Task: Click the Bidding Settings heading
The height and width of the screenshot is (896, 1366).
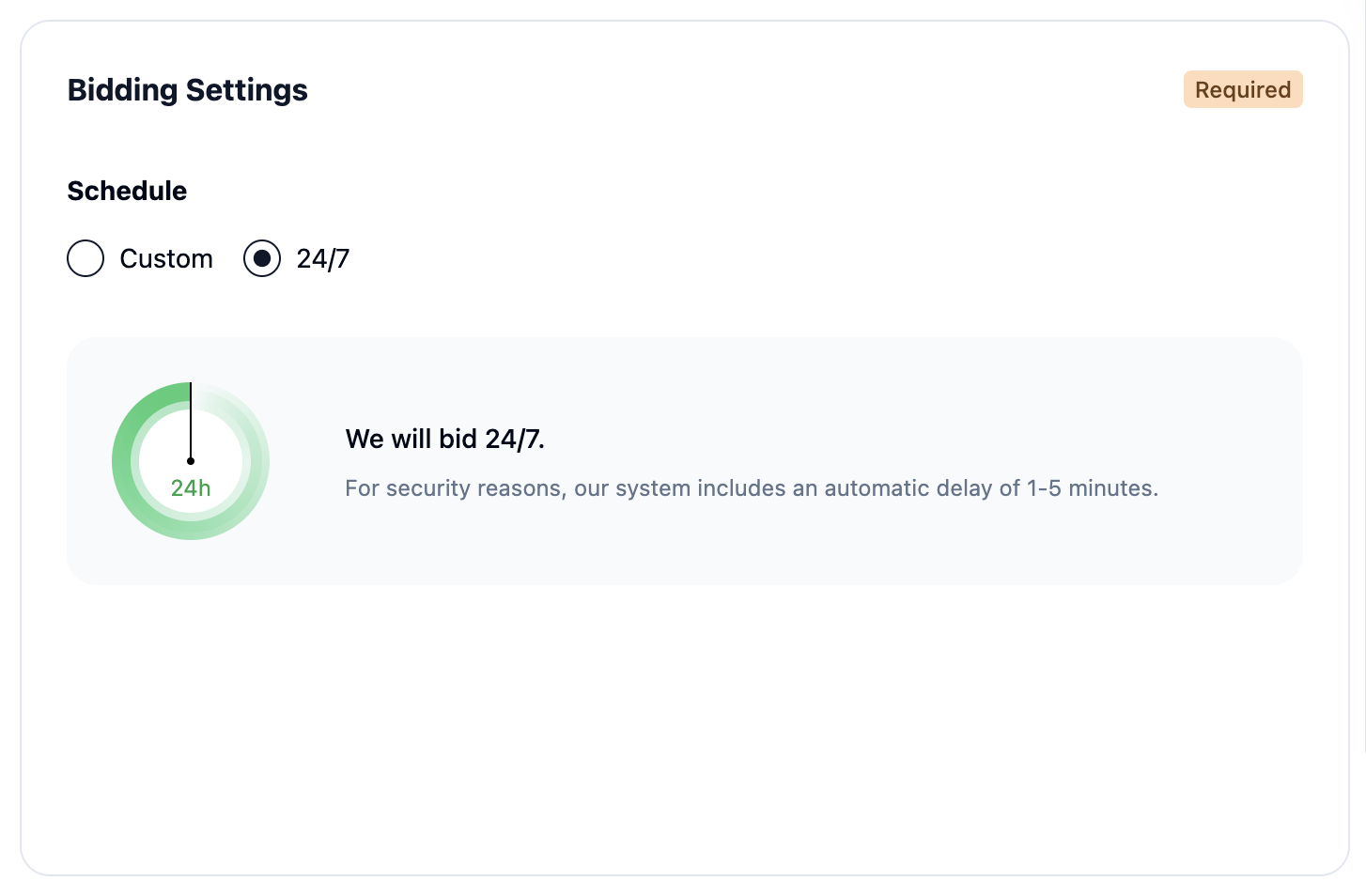Action: [187, 89]
